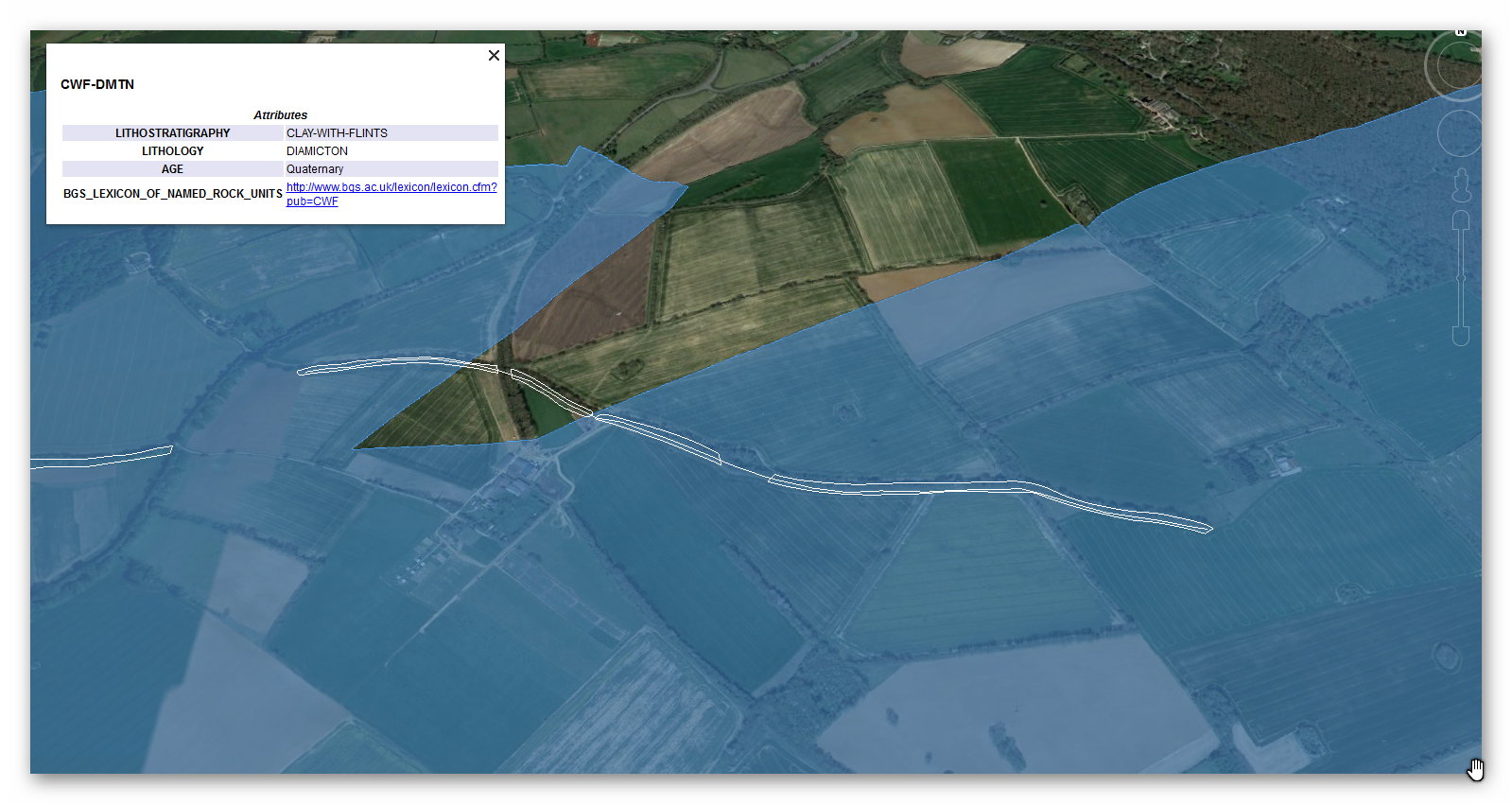This screenshot has height=804, width=1512.
Task: Click the Attributes table heading
Action: pyautogui.click(x=280, y=115)
